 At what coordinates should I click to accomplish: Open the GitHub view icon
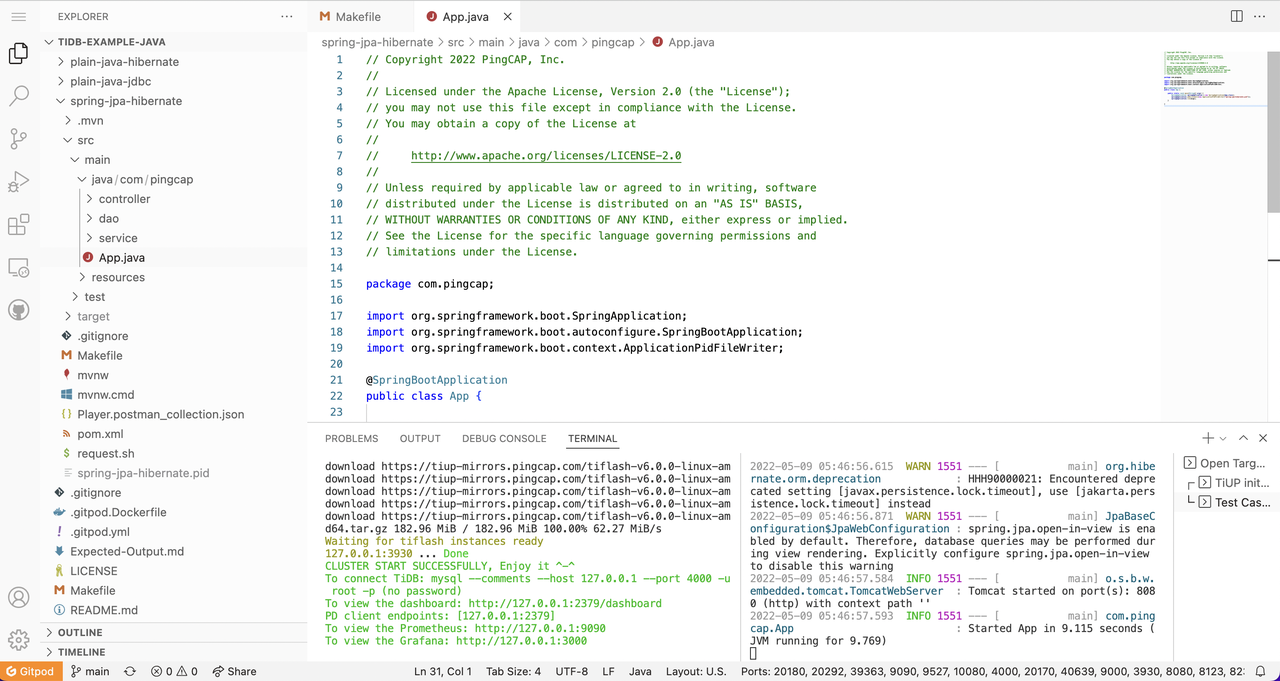click(x=18, y=310)
